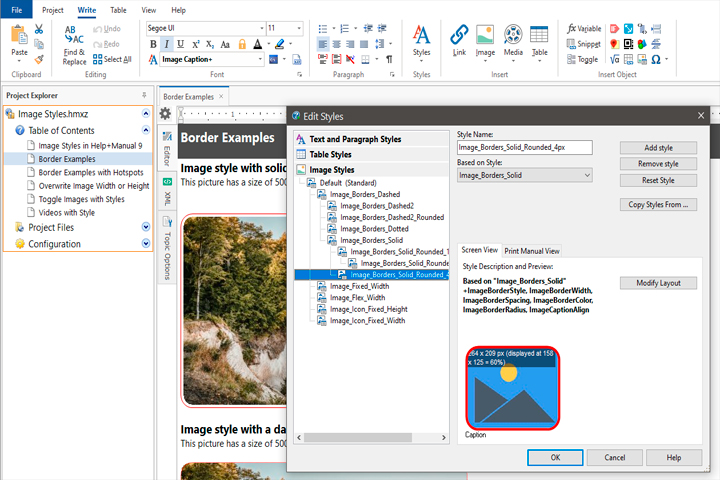Insert special character with Omega icon

(656, 59)
